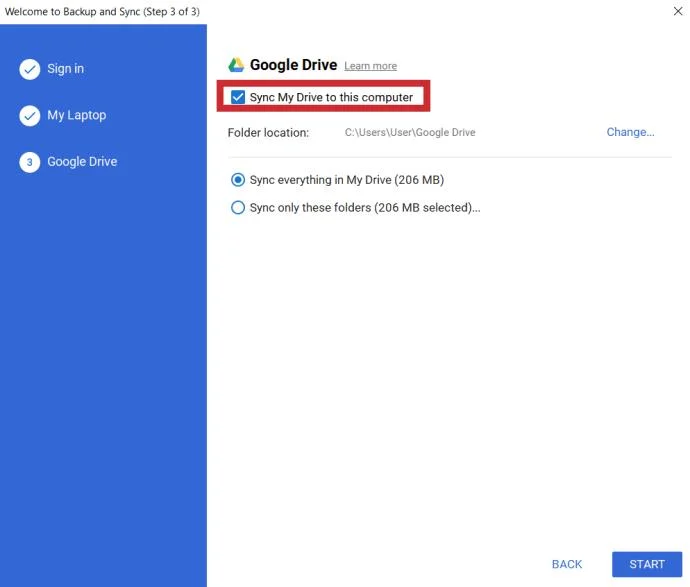
Task: Select the My Laptop step label
Action: click(77, 115)
